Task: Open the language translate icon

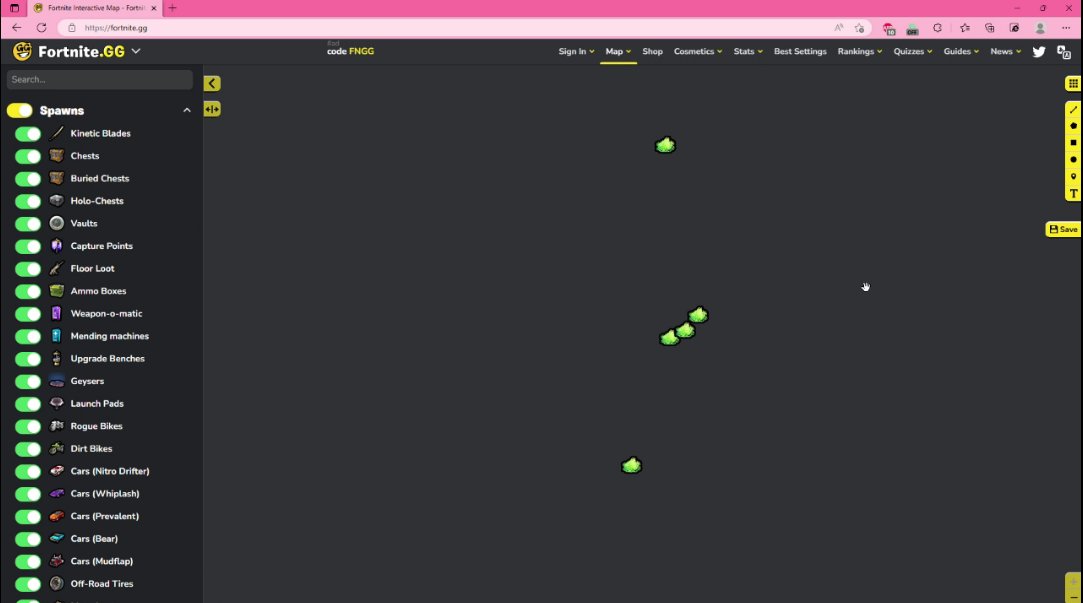Action: (x=1064, y=52)
